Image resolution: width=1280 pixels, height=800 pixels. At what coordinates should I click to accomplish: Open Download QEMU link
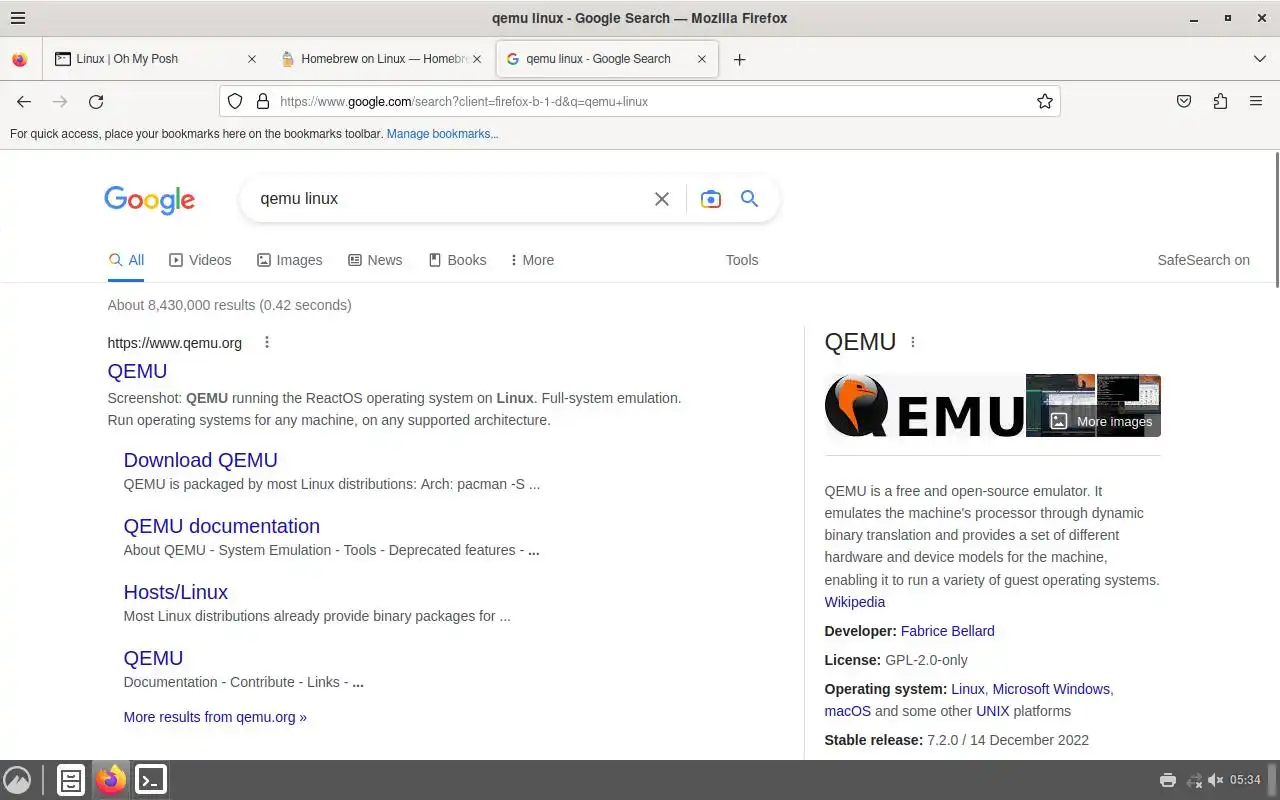[x=200, y=460]
